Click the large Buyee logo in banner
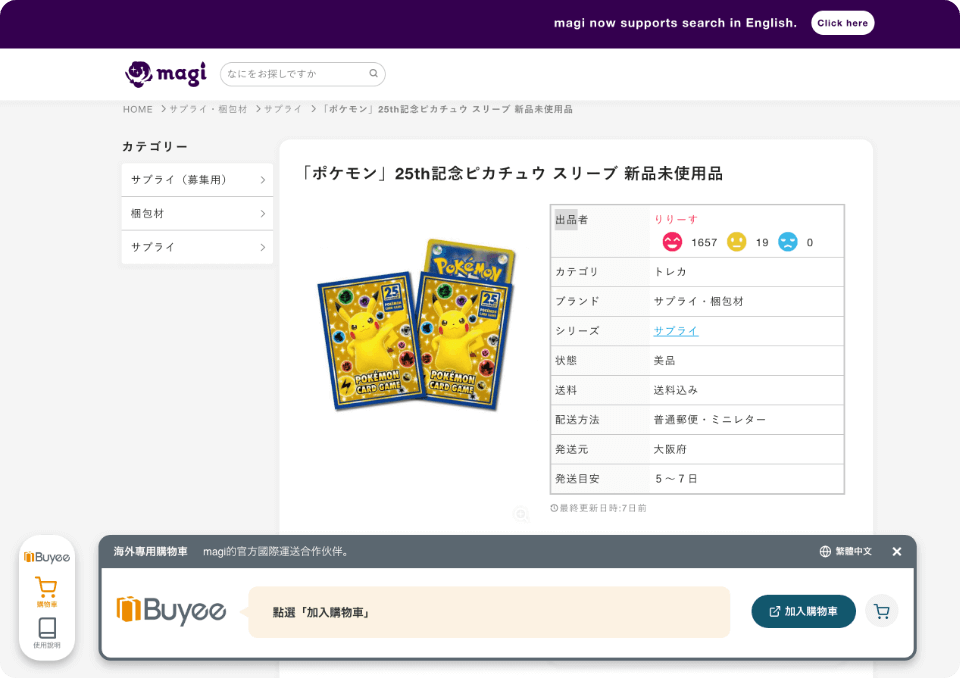Screen dimensions: 960x679 [x=171, y=610]
